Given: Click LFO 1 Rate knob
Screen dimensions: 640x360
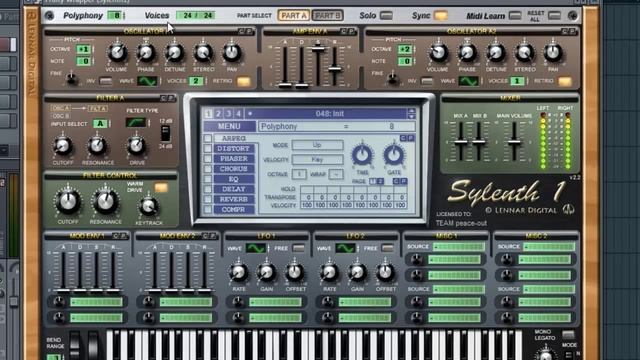Looking at the screenshot, I should click(239, 272).
